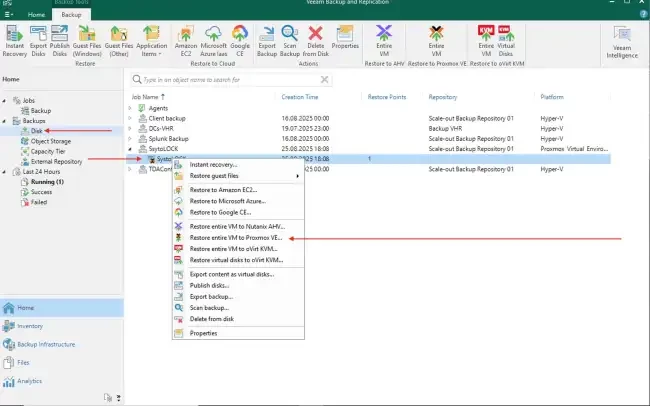Sort by Platform column header
650x406 pixels.
pyautogui.click(x=552, y=97)
